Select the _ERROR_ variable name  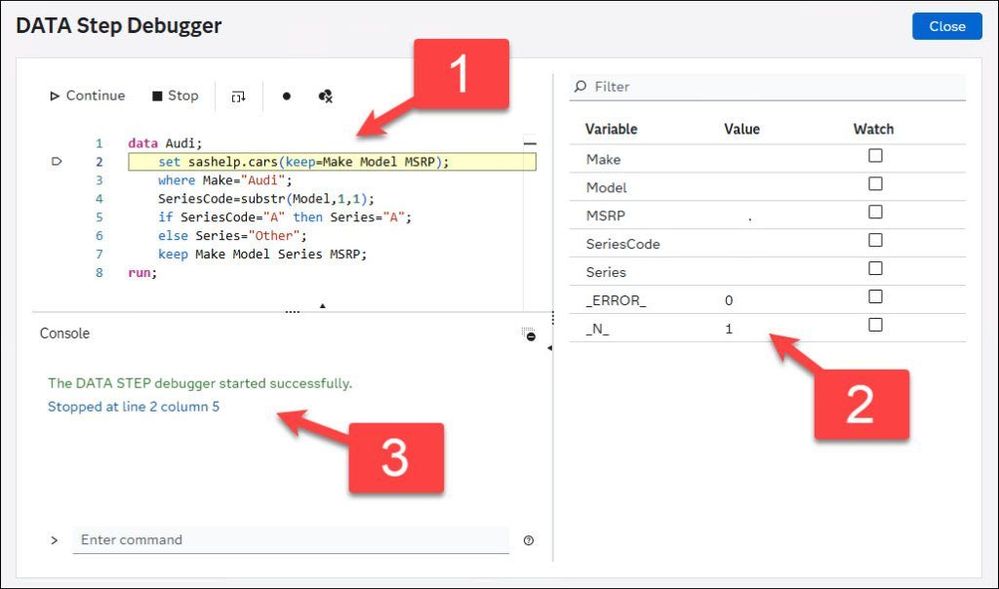point(616,300)
